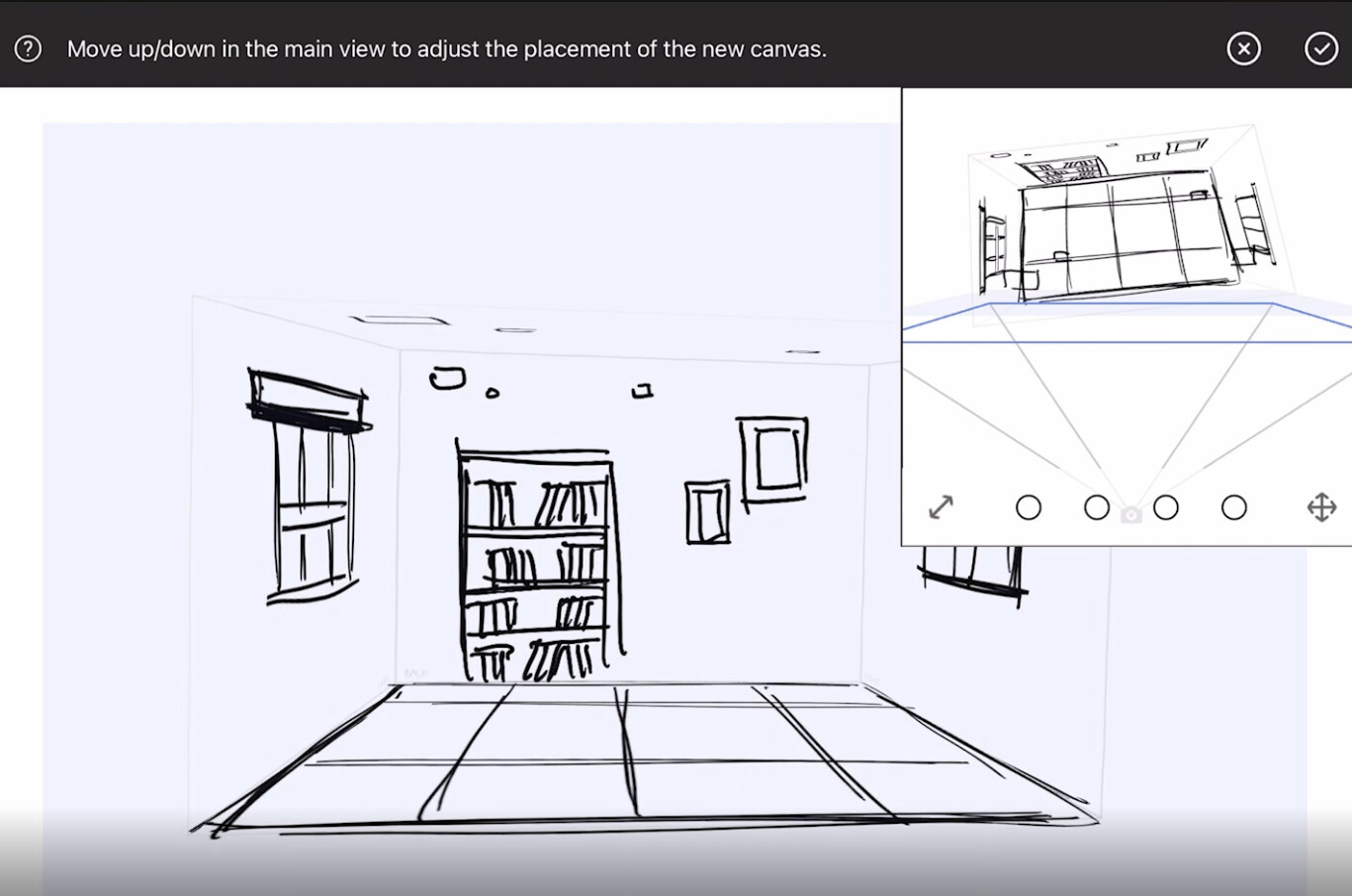The height and width of the screenshot is (896, 1352).
Task: Select the first circle in the side view
Action: [1029, 507]
